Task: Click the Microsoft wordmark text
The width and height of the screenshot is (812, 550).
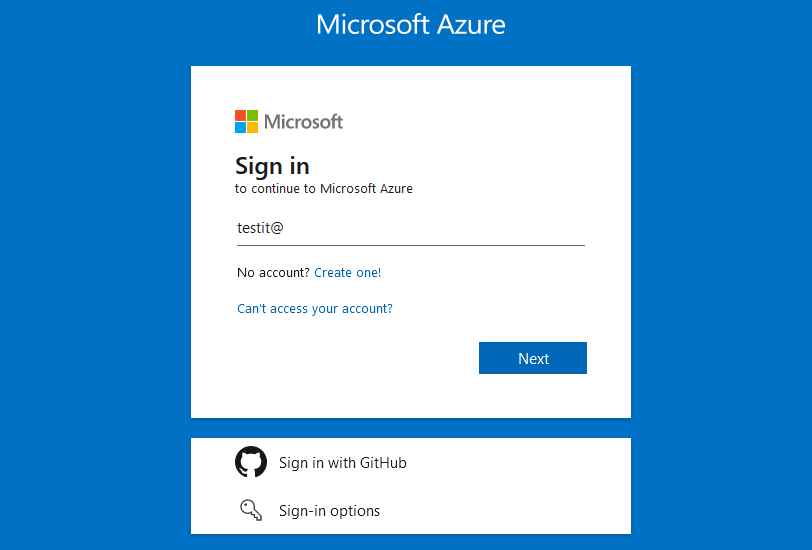Action: point(303,122)
